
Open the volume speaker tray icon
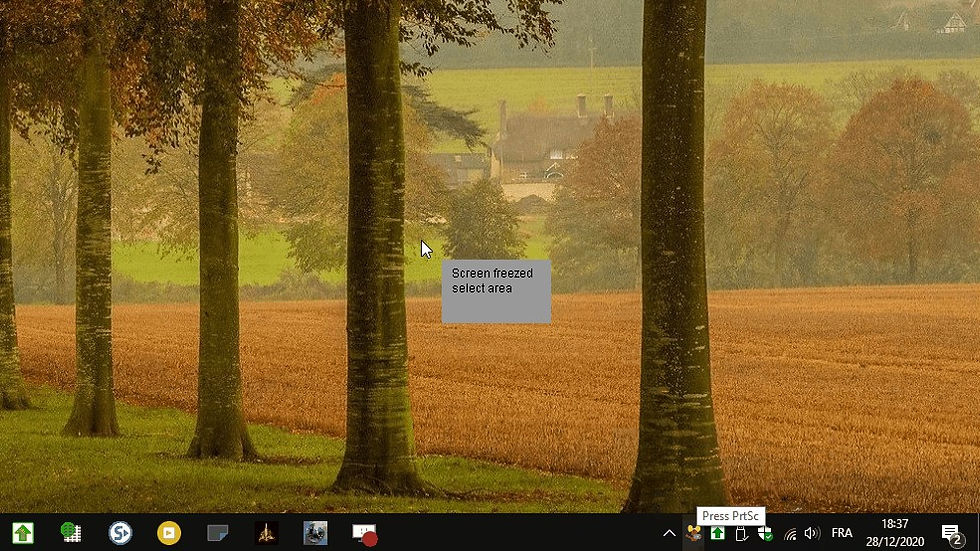click(812, 533)
